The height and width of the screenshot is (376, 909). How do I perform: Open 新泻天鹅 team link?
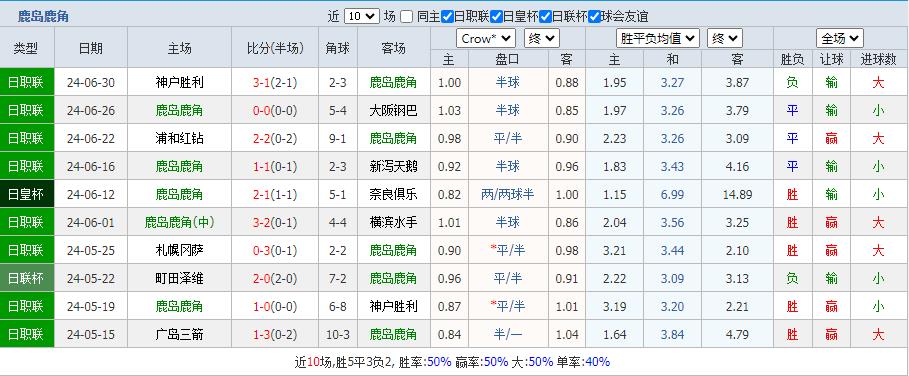[394, 166]
